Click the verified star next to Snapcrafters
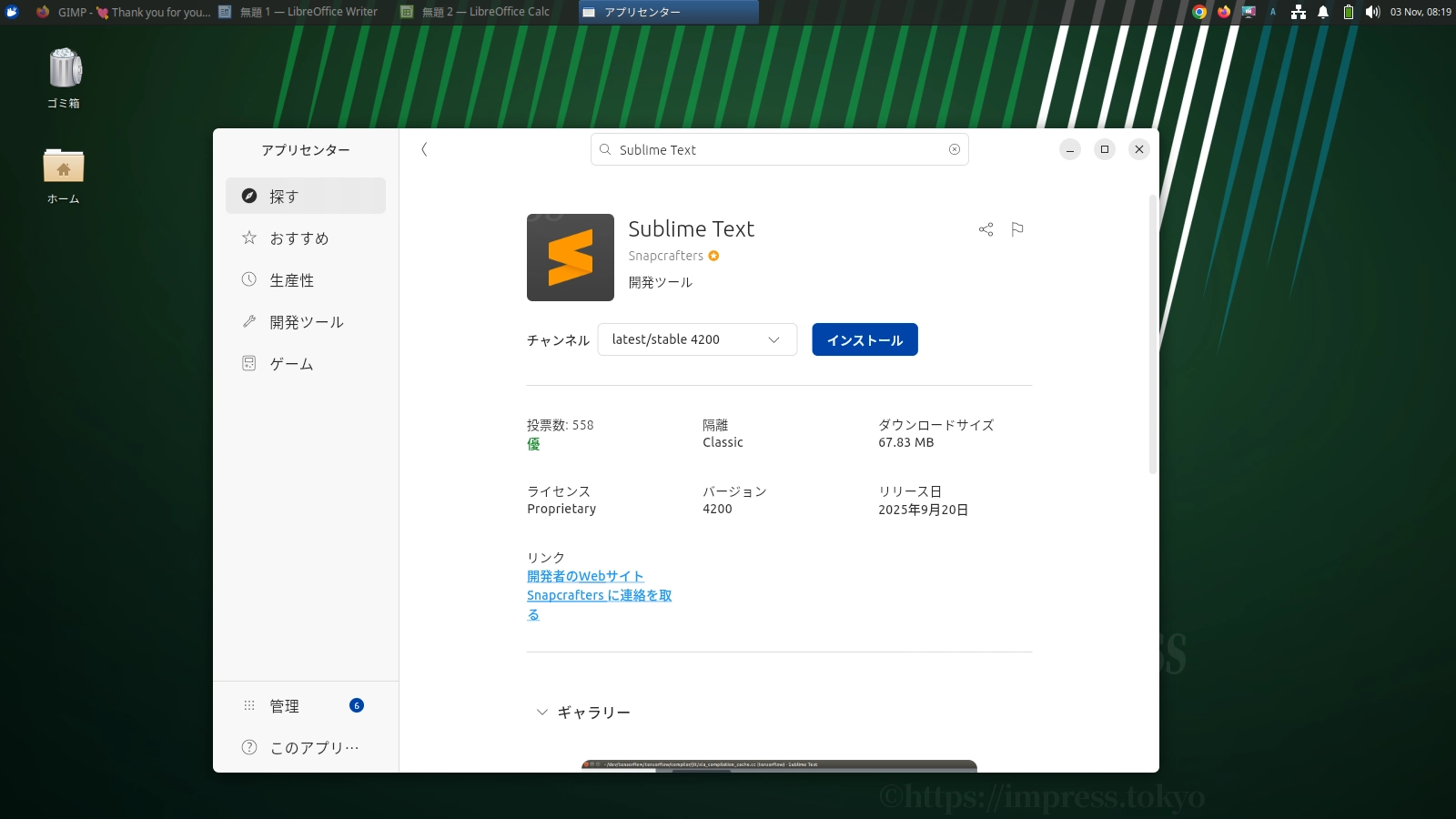1456x819 pixels. click(x=713, y=256)
